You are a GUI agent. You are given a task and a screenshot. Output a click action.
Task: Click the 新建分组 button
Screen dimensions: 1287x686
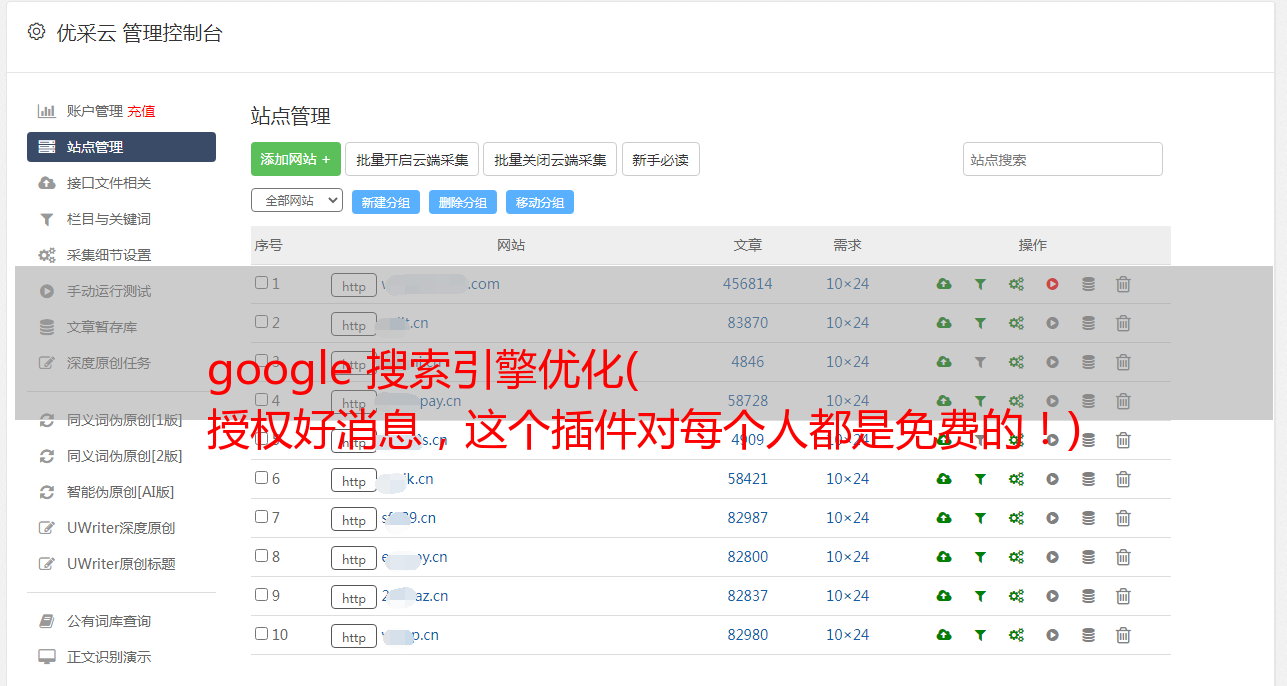pos(386,202)
